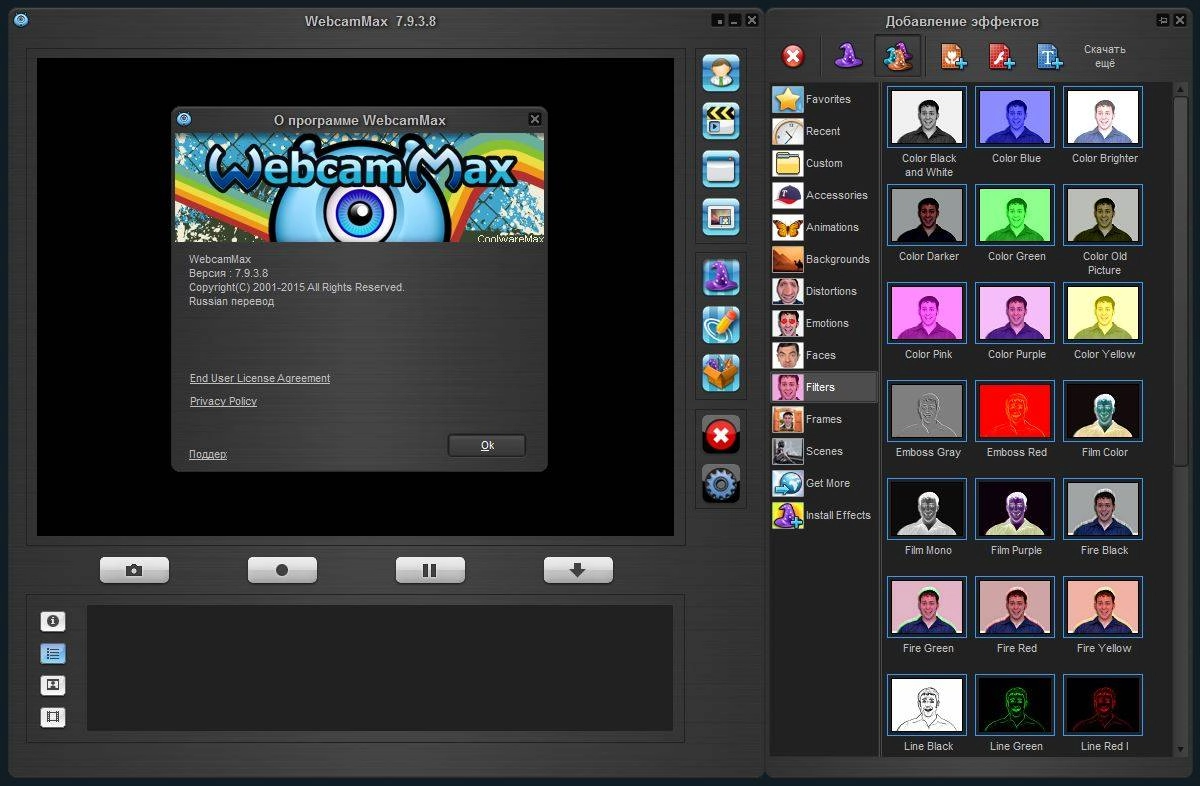Select the image gallery view icon

tap(53, 685)
